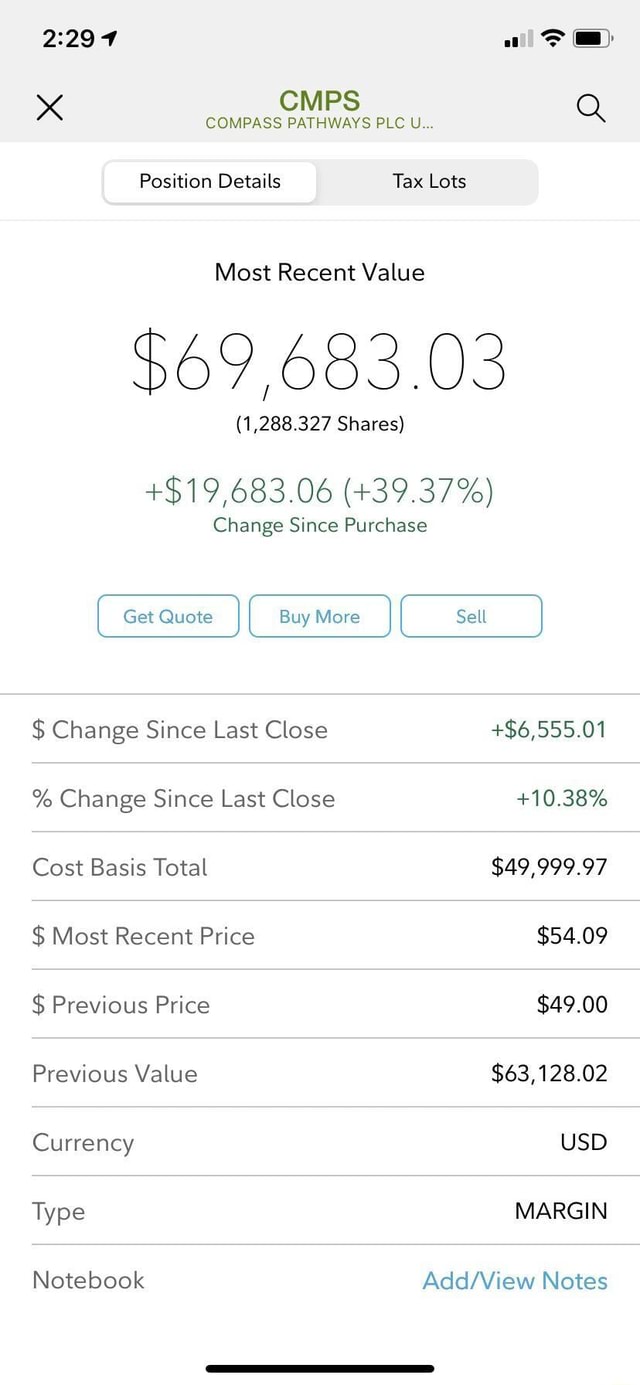Viewport: 640px width, 1385px height.
Task: Open Add/View Notes link
Action: [x=514, y=1280]
